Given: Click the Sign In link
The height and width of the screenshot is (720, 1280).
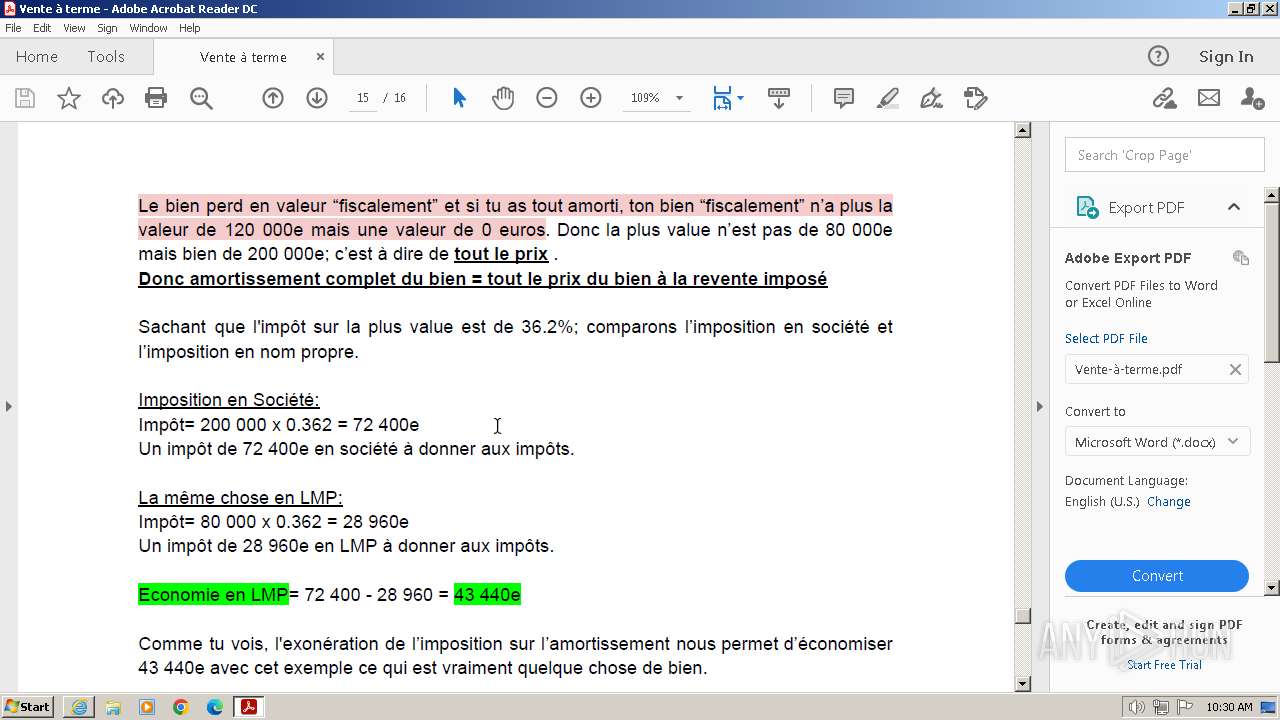Looking at the screenshot, I should click(x=1226, y=57).
